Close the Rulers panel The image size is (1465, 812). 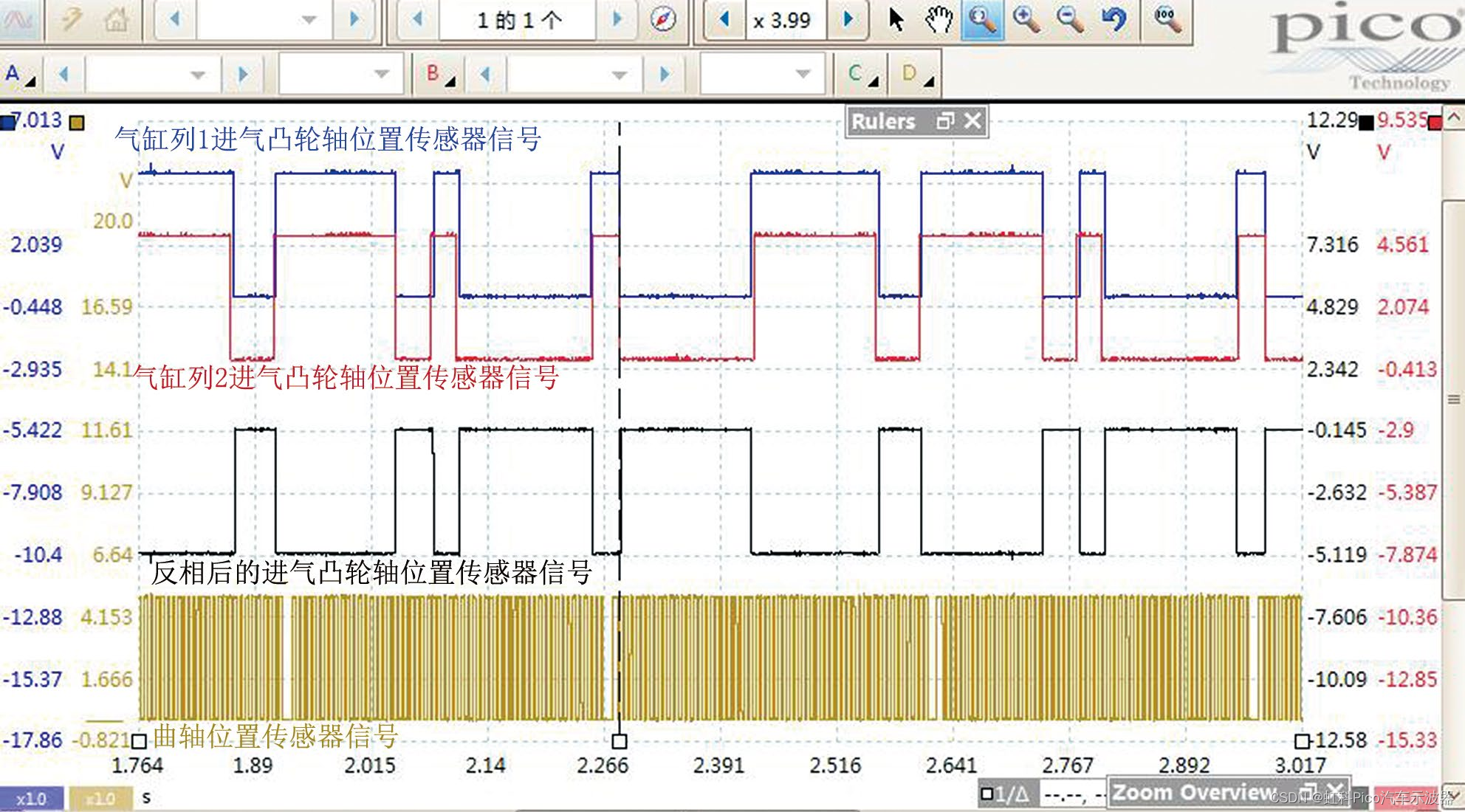coord(973,120)
